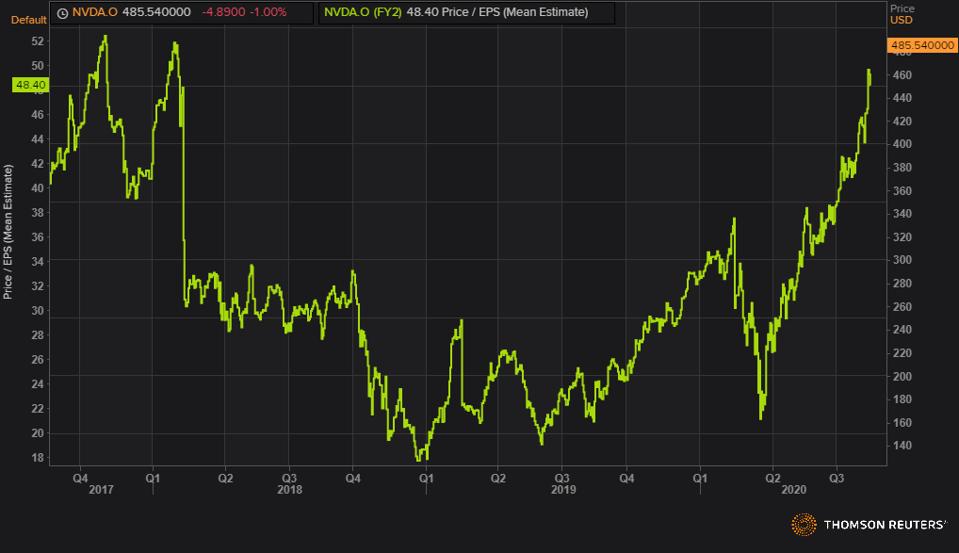Viewport: 959px width, 553px height.
Task: Click the 2017 year label on time axis
Action: 101,490
